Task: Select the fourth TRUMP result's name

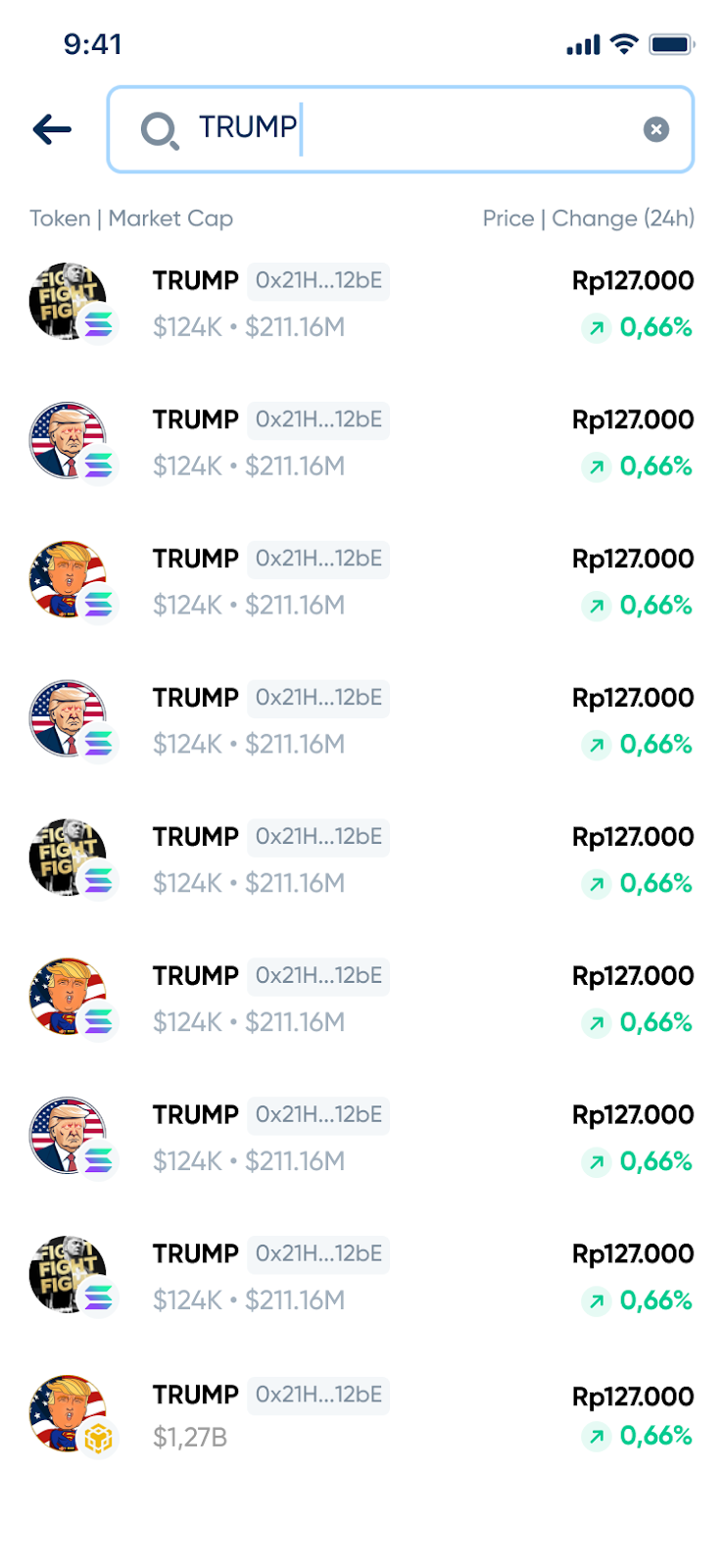Action: 195,698
